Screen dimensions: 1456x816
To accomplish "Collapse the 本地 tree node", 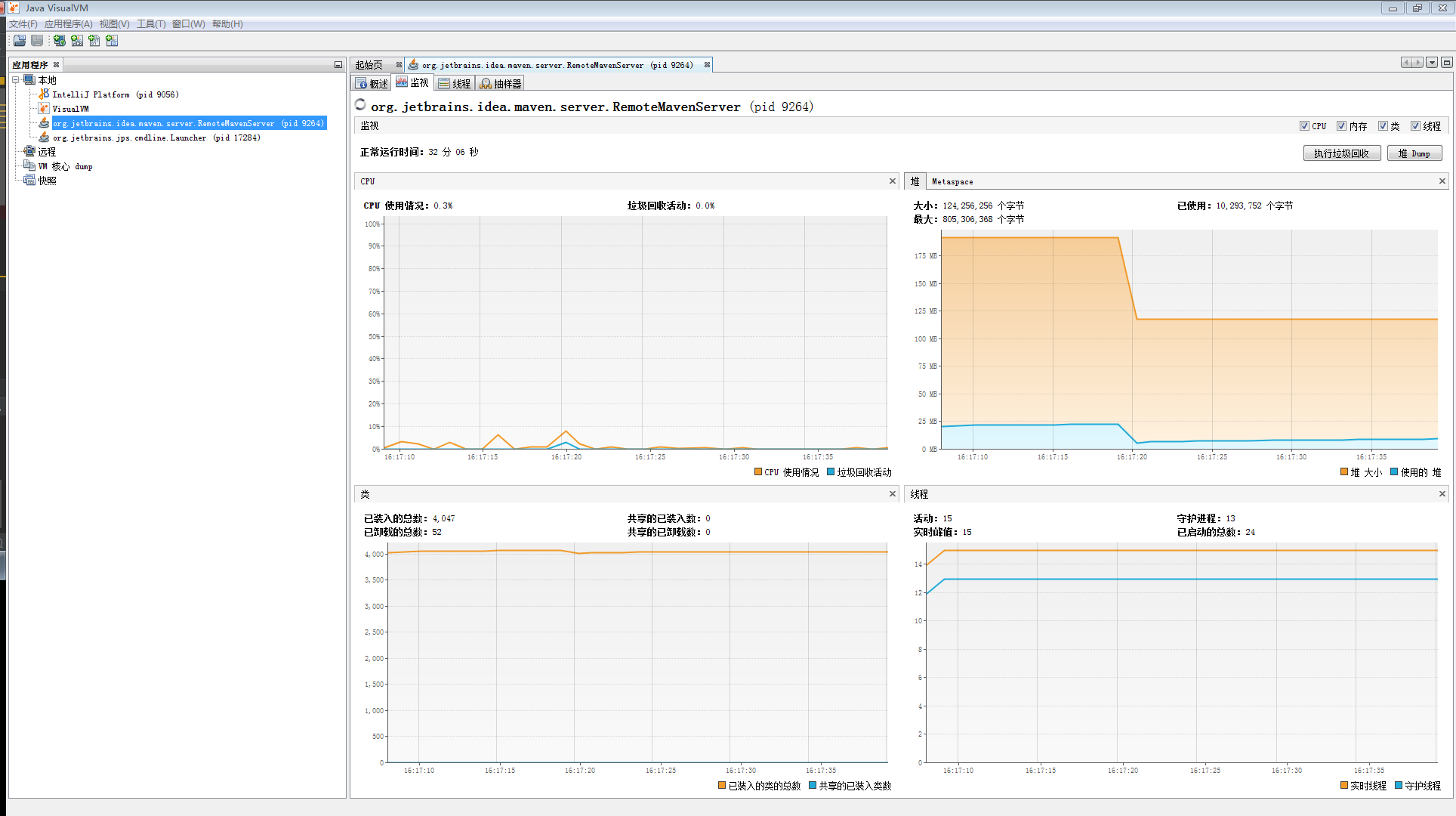I will (15, 80).
